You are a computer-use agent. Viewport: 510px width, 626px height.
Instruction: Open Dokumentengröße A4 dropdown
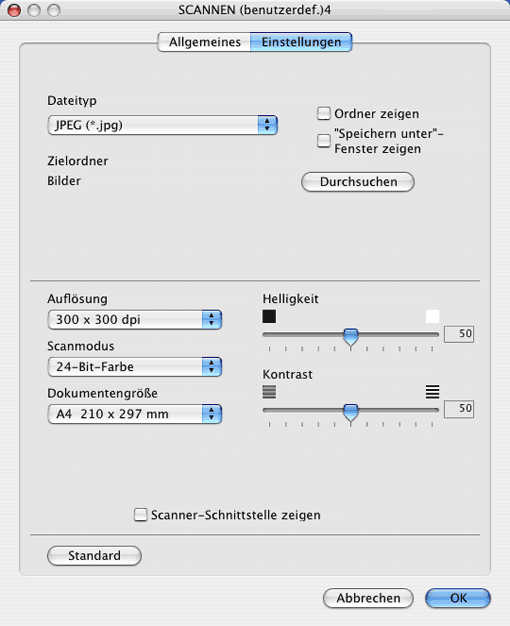pyautogui.click(x=135, y=414)
